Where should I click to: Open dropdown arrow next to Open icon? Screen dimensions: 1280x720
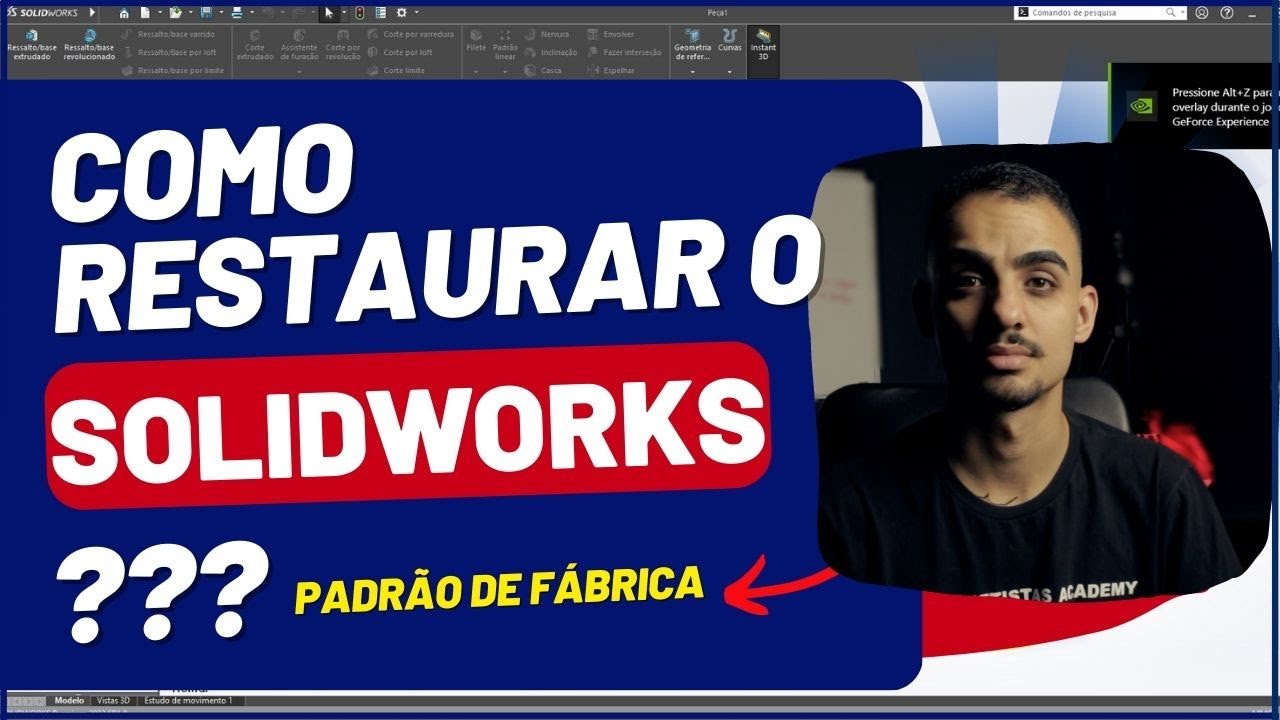(x=190, y=13)
